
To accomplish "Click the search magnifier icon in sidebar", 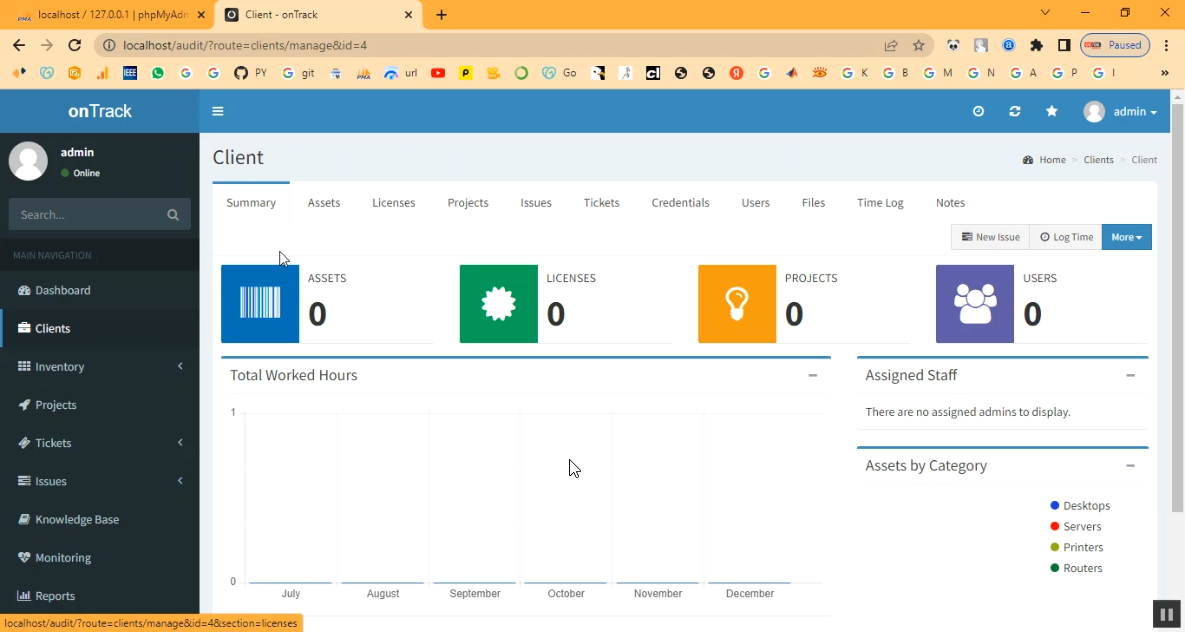I will click(173, 214).
